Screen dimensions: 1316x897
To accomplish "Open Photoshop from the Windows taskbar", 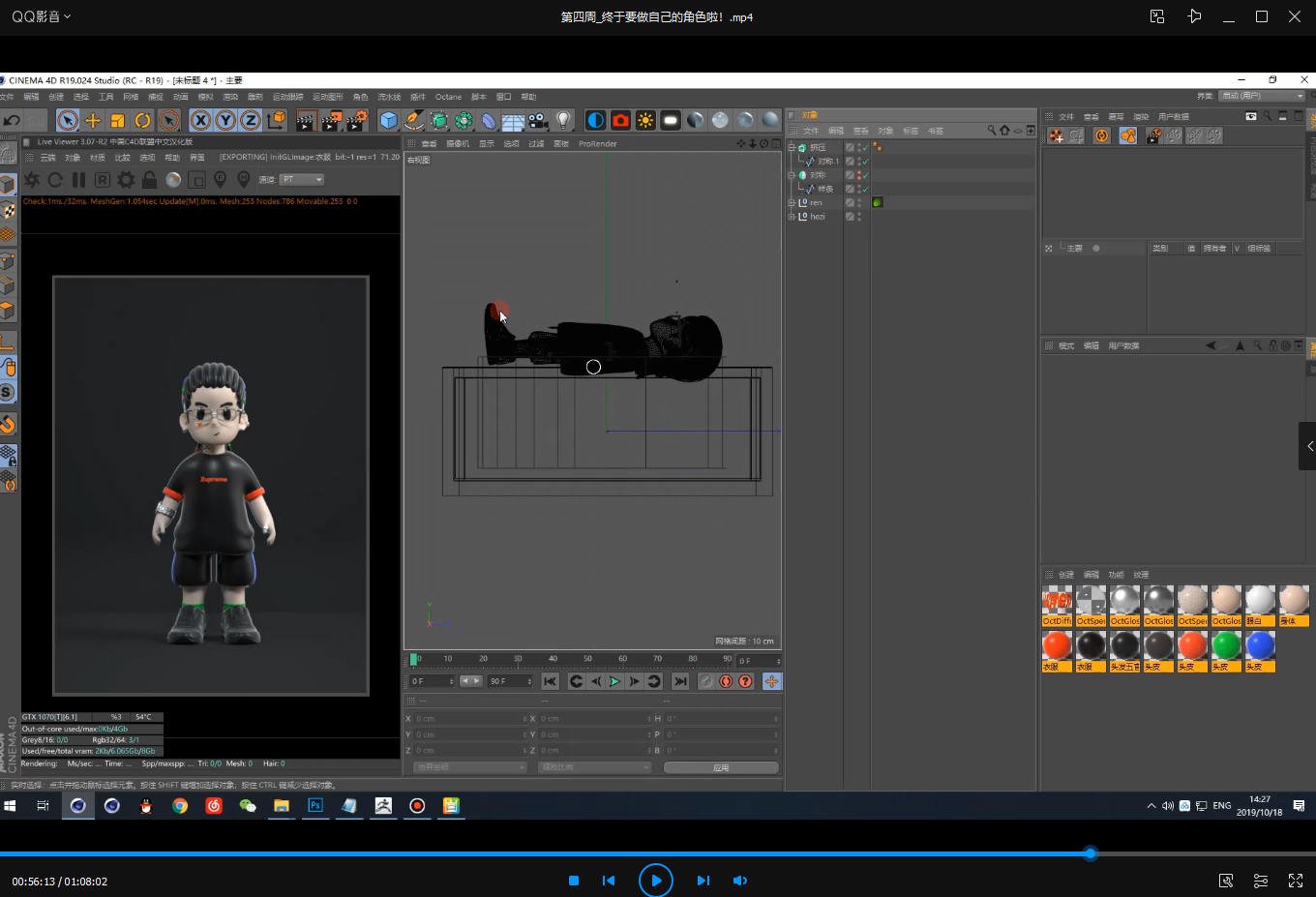I will coord(315,805).
